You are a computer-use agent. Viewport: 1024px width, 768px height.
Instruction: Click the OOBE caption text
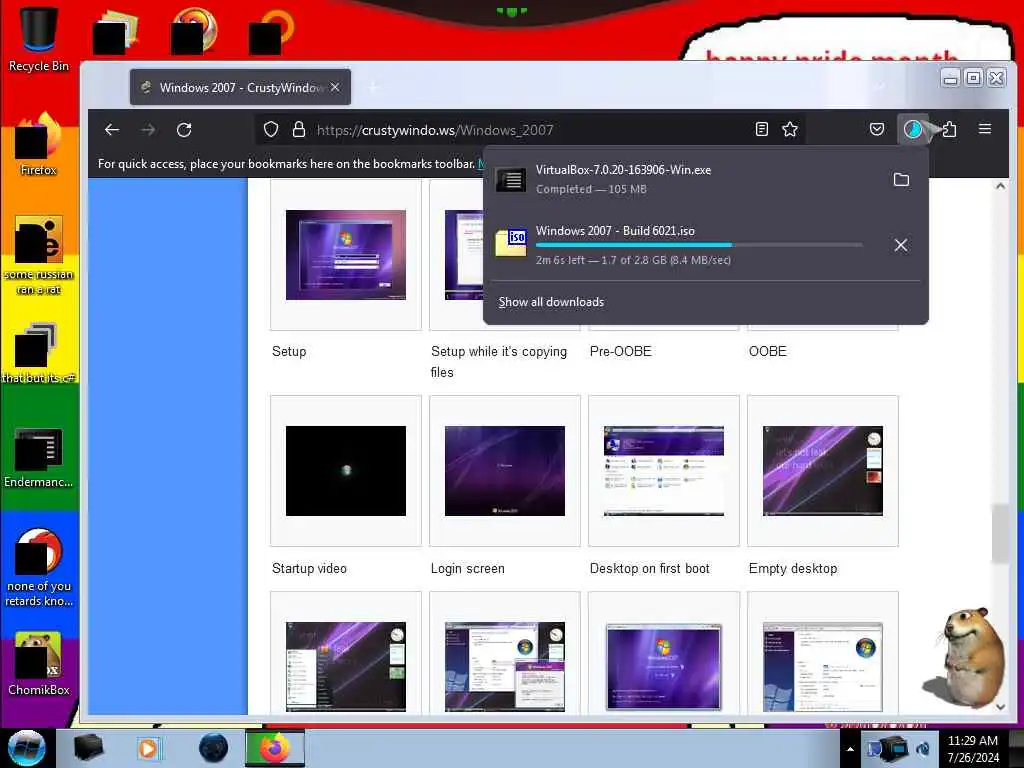click(x=767, y=351)
